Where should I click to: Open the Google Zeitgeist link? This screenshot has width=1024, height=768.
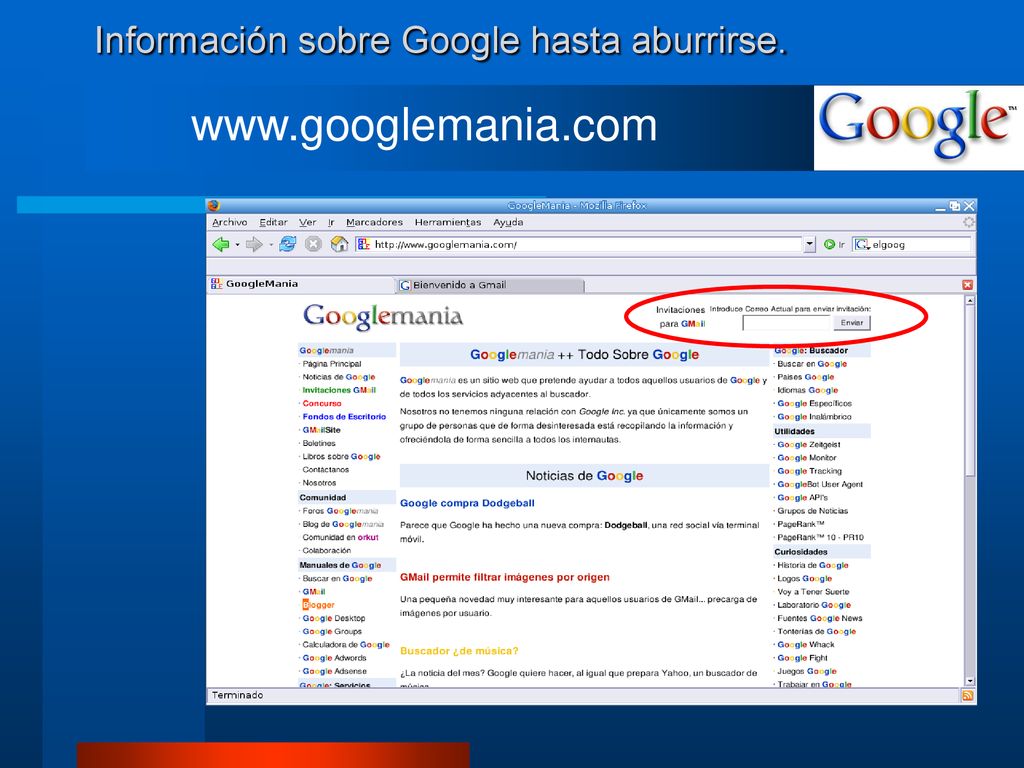pos(808,445)
